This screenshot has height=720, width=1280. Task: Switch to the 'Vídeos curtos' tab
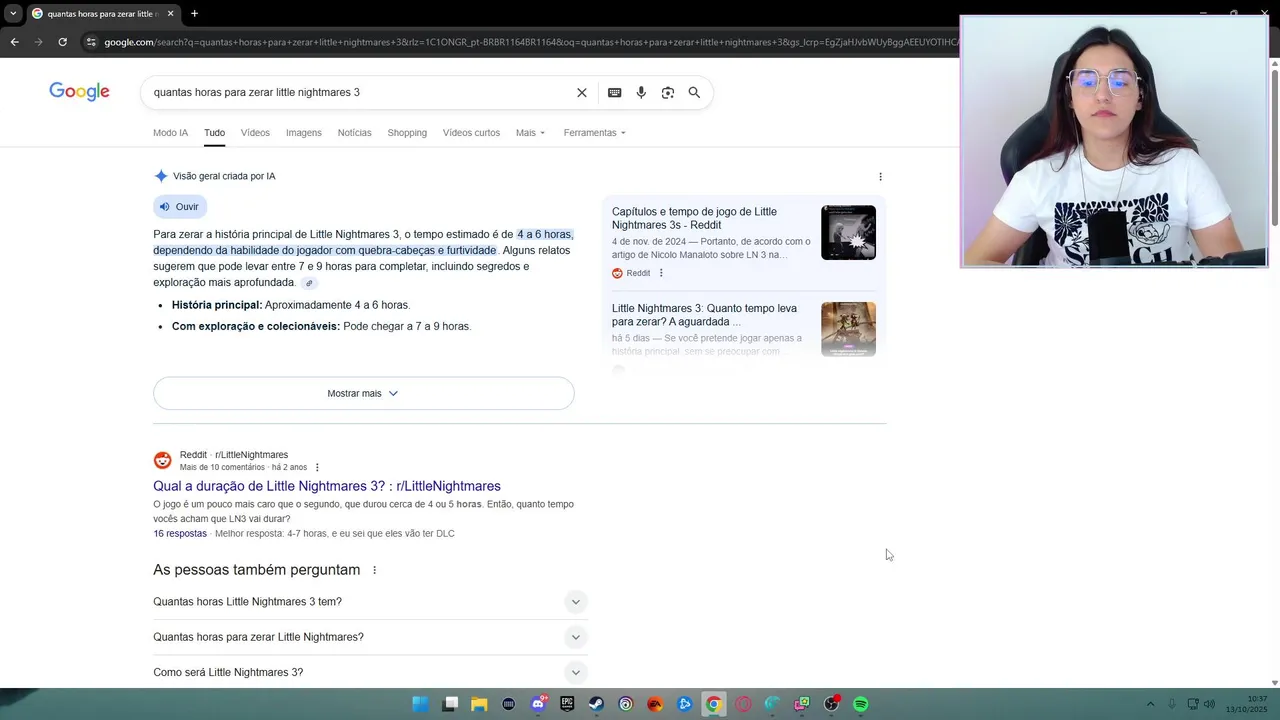(x=471, y=133)
